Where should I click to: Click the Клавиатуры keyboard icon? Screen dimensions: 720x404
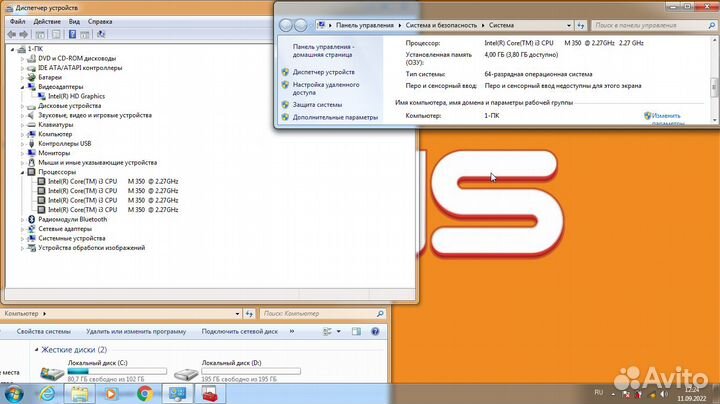point(31,125)
